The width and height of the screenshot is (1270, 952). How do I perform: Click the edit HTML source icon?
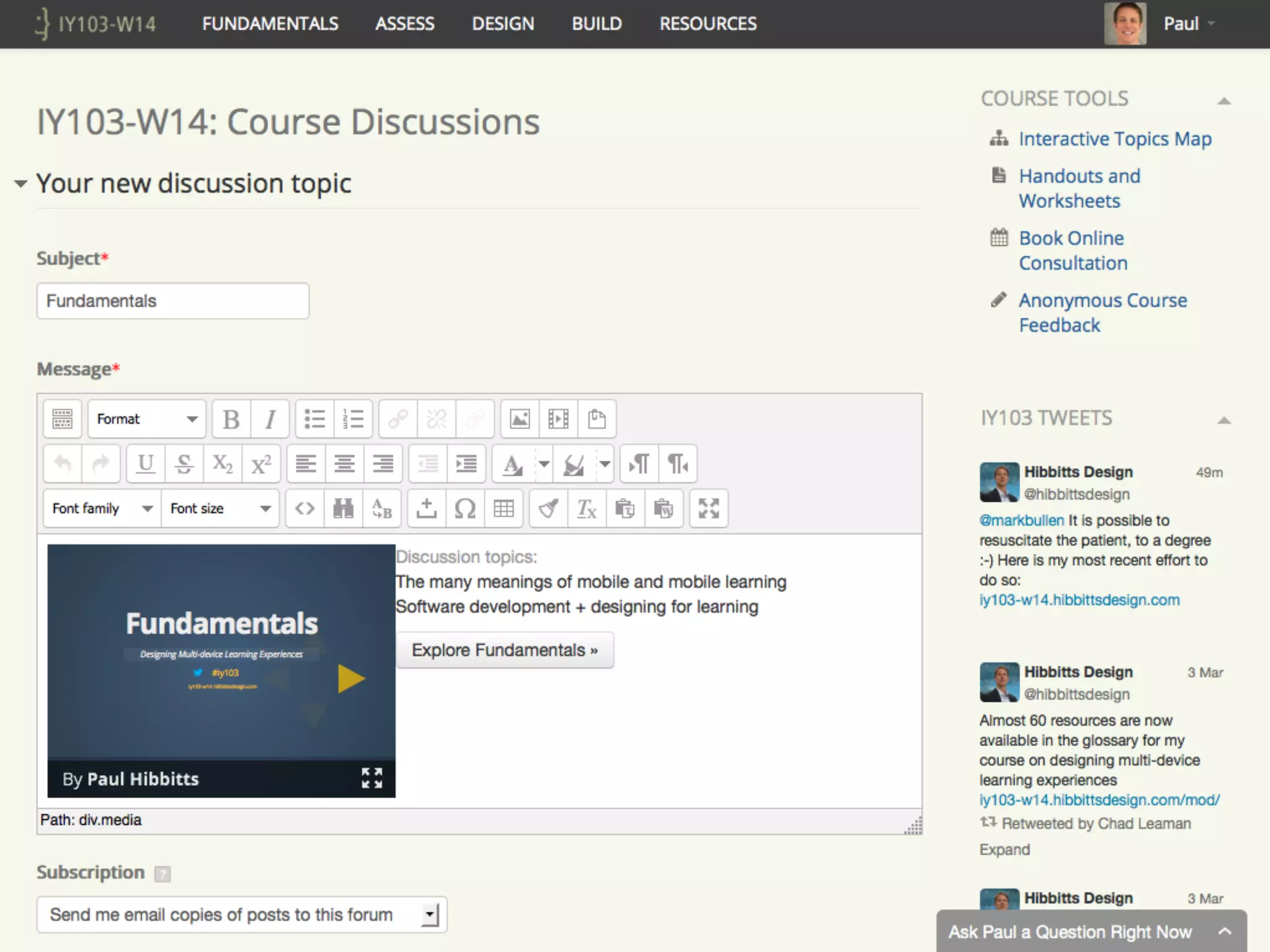pos(304,509)
